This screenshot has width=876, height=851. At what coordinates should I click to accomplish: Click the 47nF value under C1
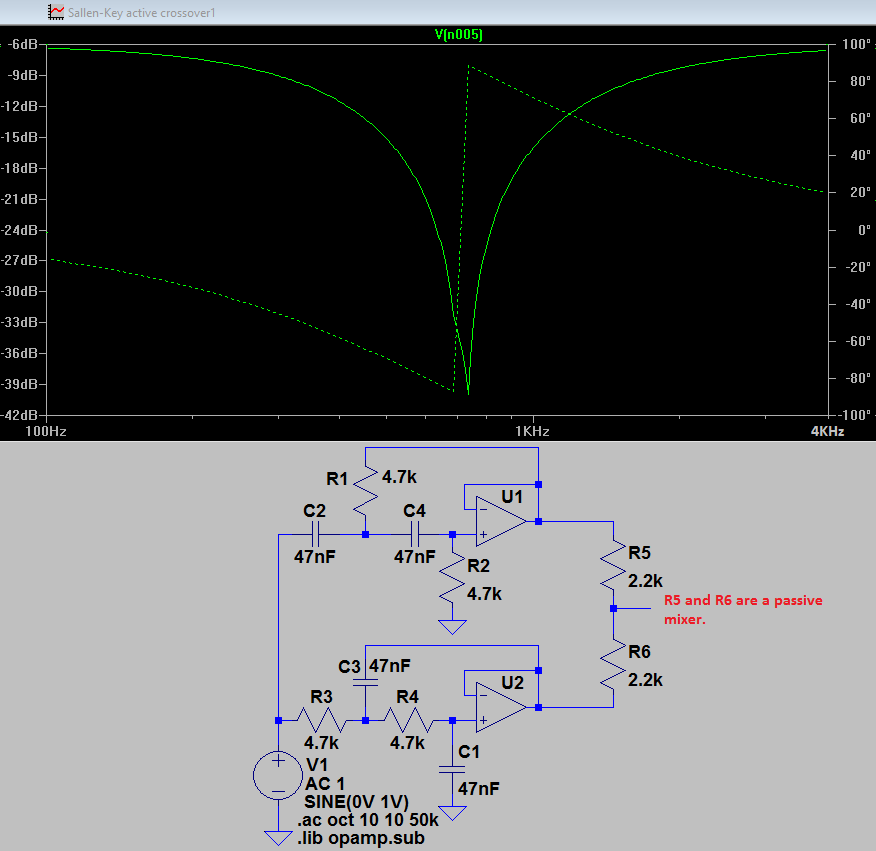(479, 788)
